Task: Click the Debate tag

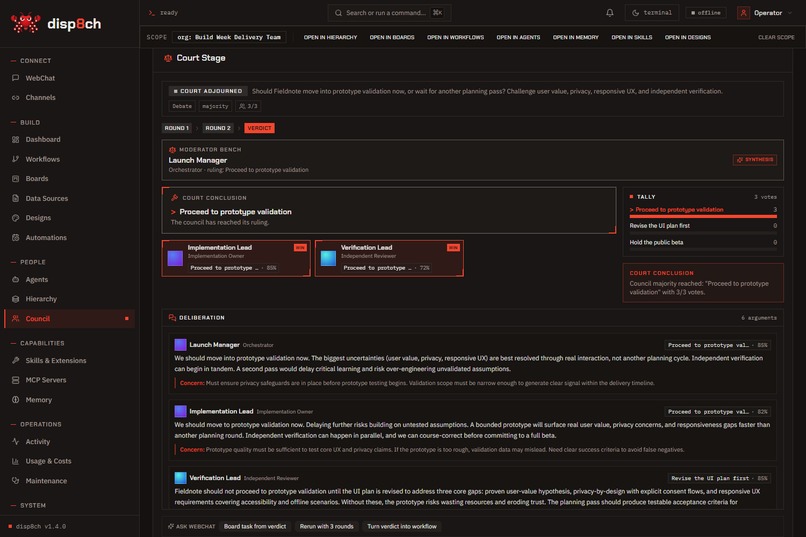Action: pyautogui.click(x=182, y=106)
